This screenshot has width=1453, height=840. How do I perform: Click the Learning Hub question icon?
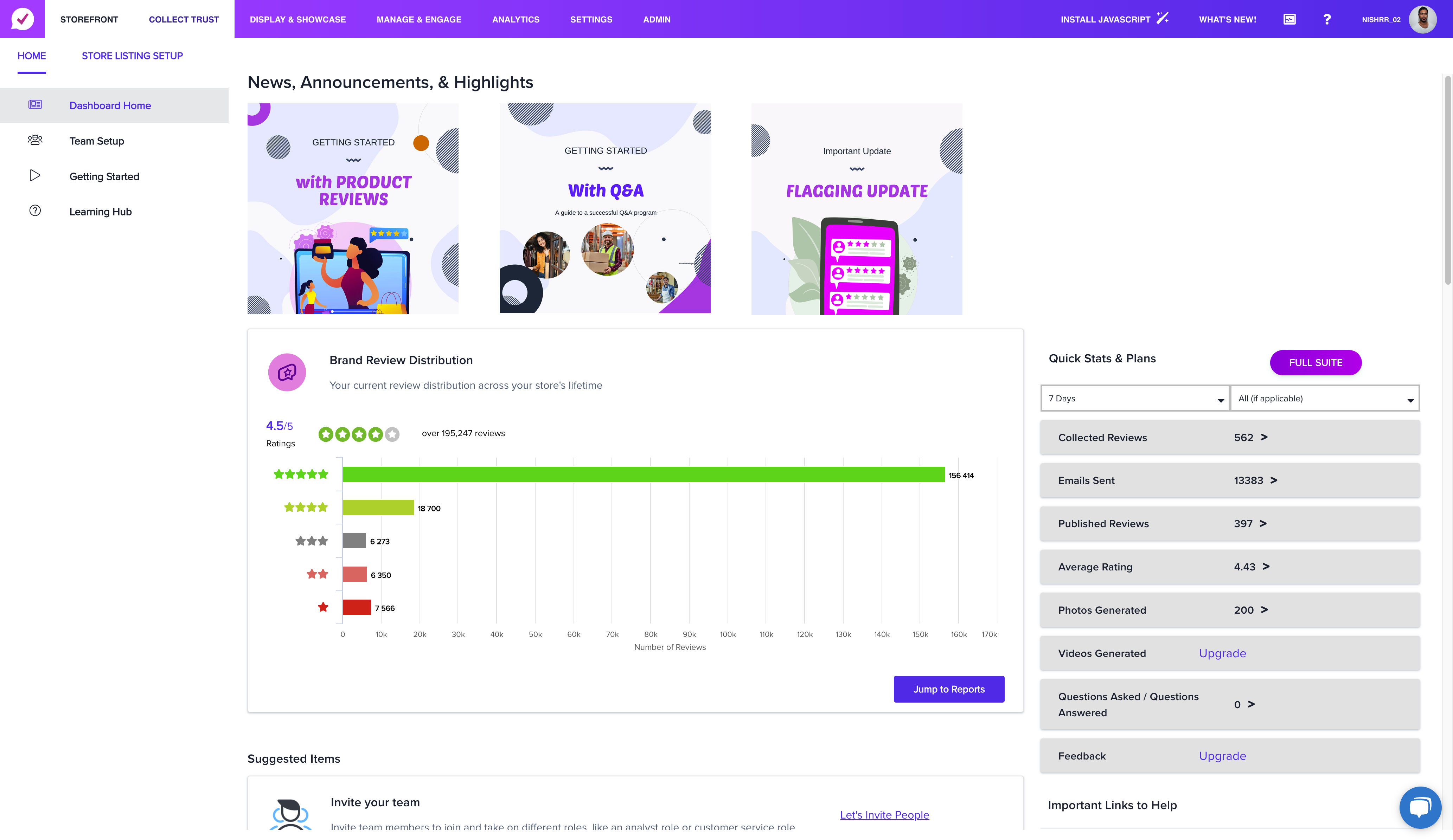tap(35, 210)
